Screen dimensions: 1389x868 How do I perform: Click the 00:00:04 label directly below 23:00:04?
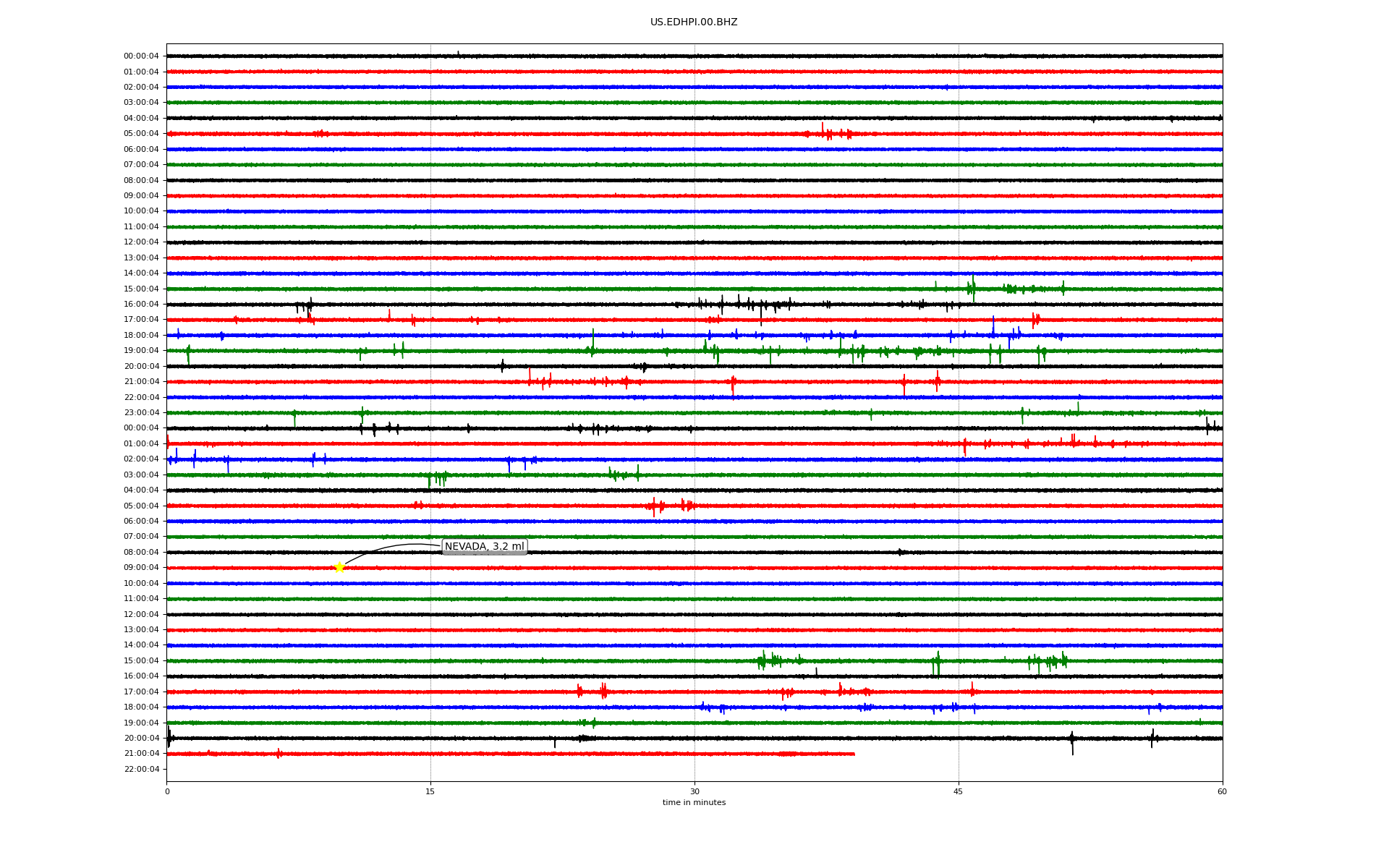(141, 428)
